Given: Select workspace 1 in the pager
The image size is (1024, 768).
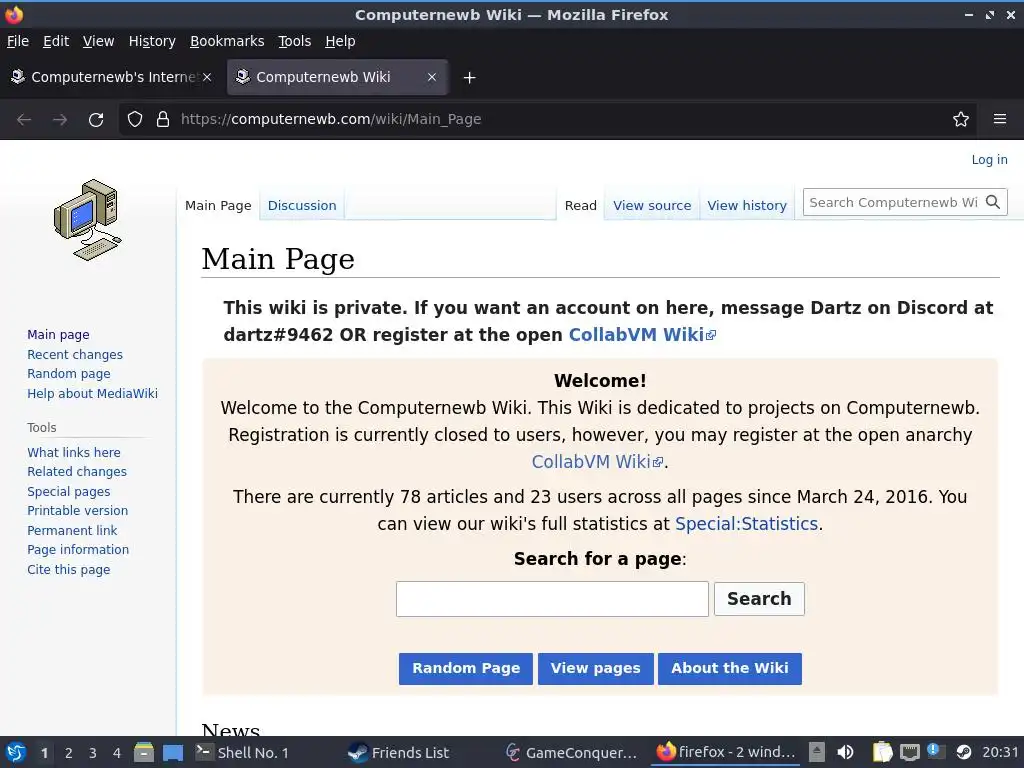Looking at the screenshot, I should tap(44, 753).
